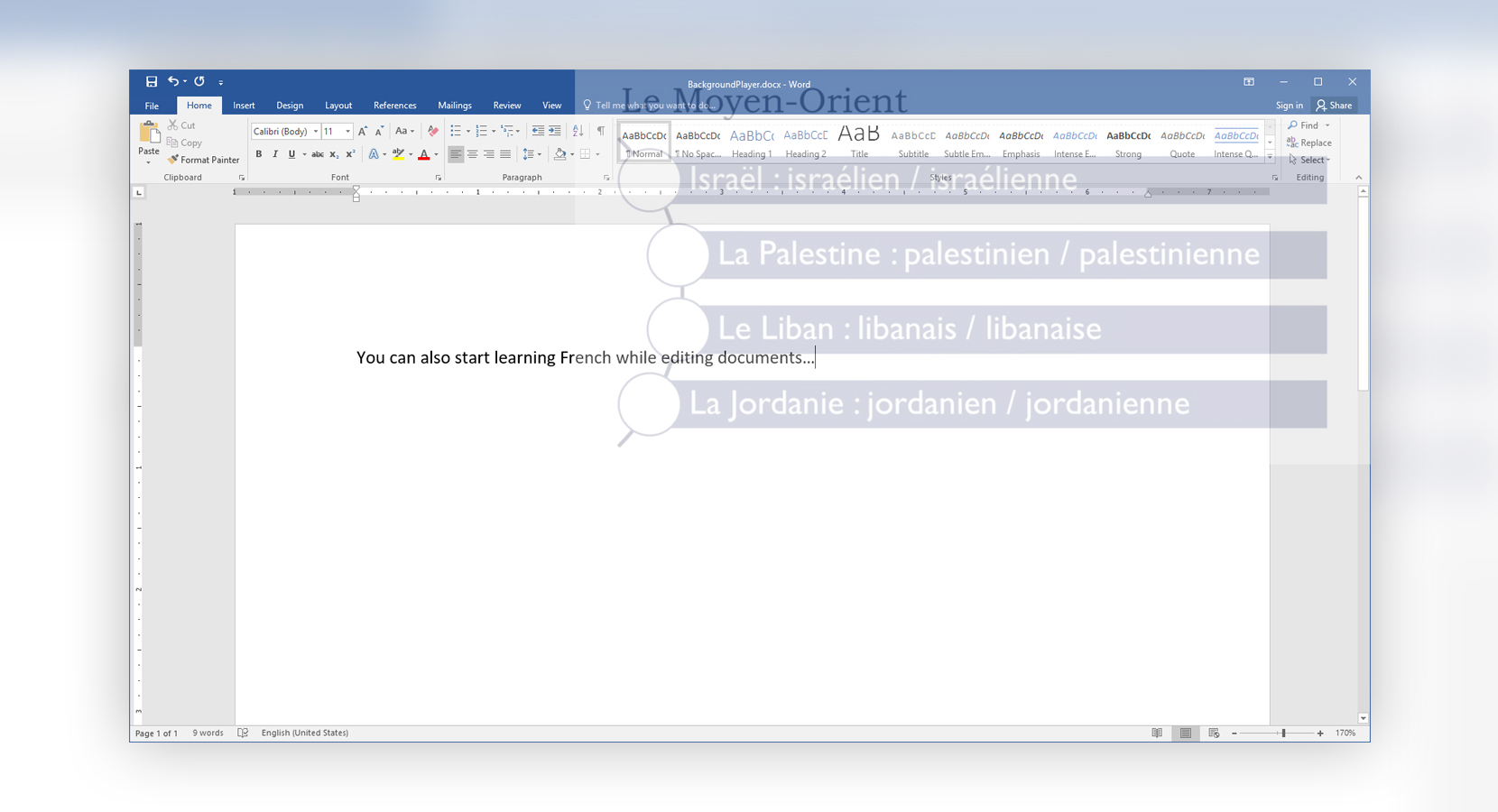Switch to the Layout tab
1498x812 pixels.
click(x=338, y=106)
